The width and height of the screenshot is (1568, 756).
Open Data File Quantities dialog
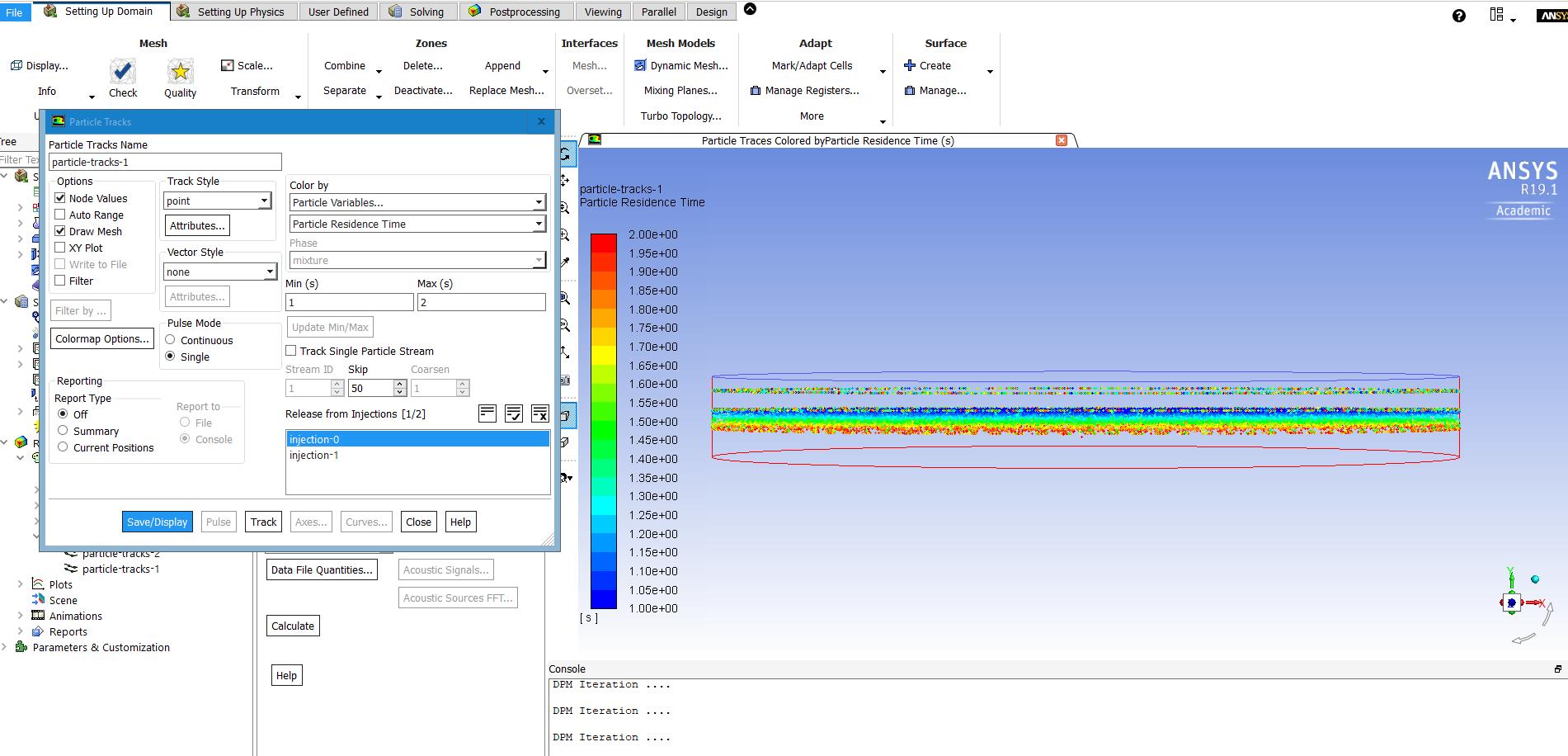(x=322, y=569)
